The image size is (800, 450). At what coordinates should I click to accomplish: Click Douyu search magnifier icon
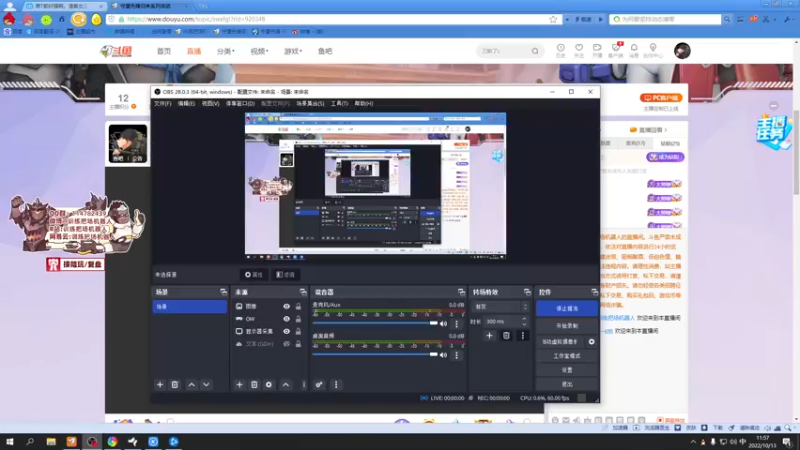pyautogui.click(x=535, y=51)
